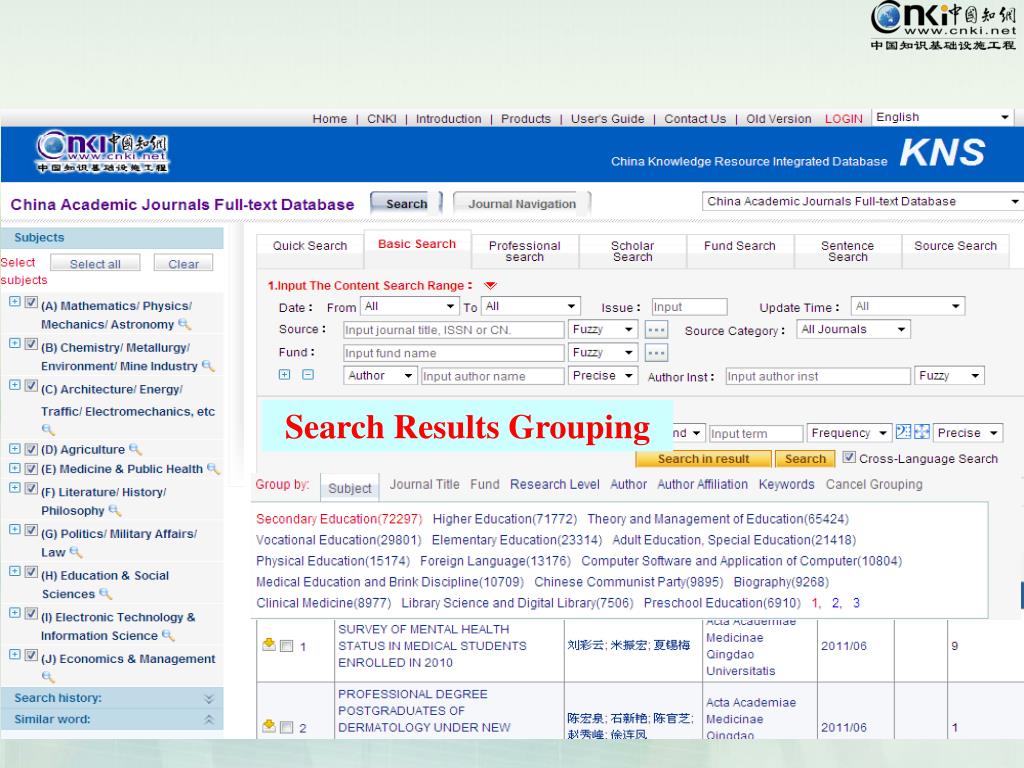The width and height of the screenshot is (1024, 768).
Task: Collapse Similar word panel
Action: [209, 720]
